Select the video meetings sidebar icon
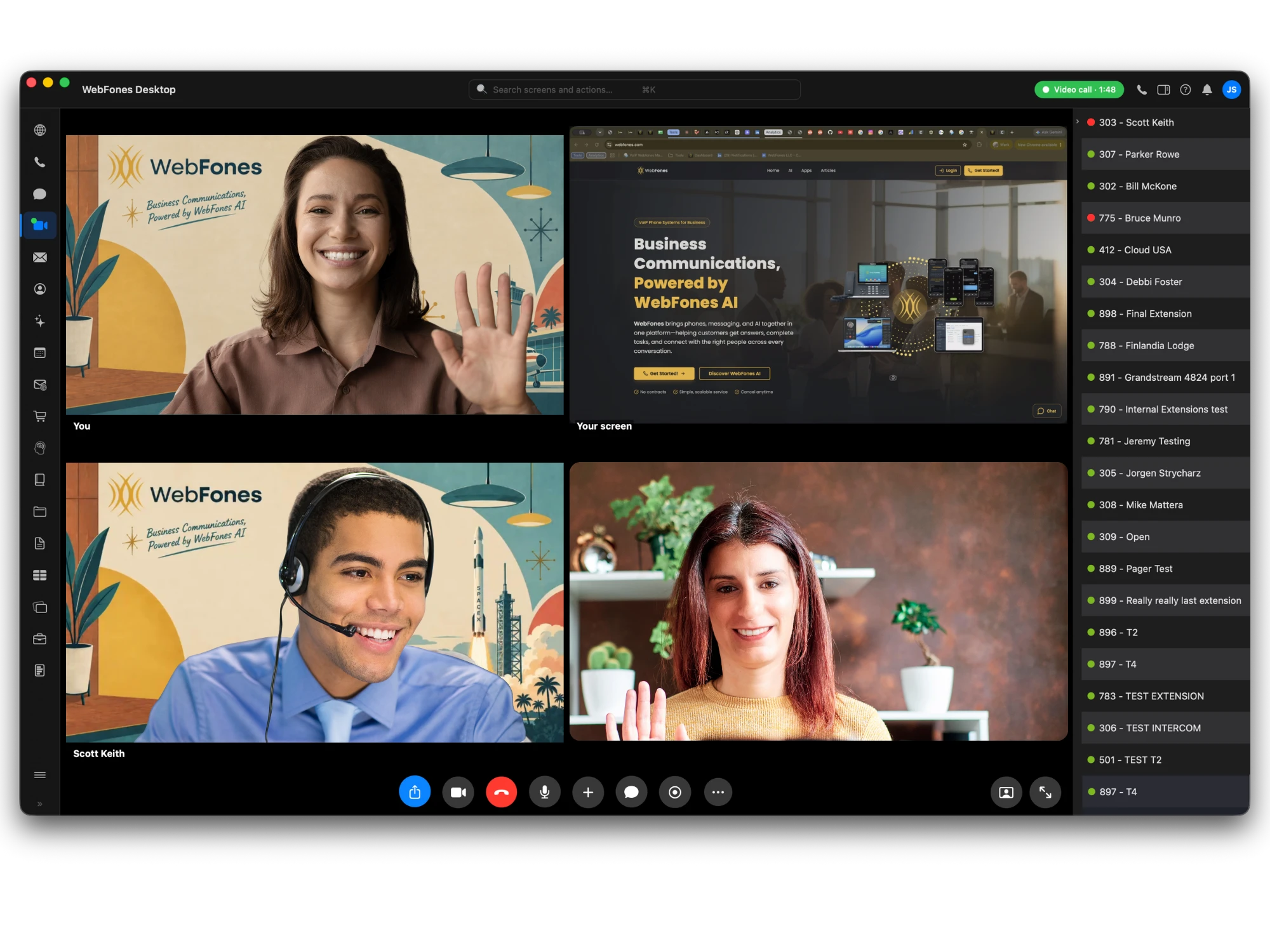This screenshot has width=1270, height=952. click(40, 225)
